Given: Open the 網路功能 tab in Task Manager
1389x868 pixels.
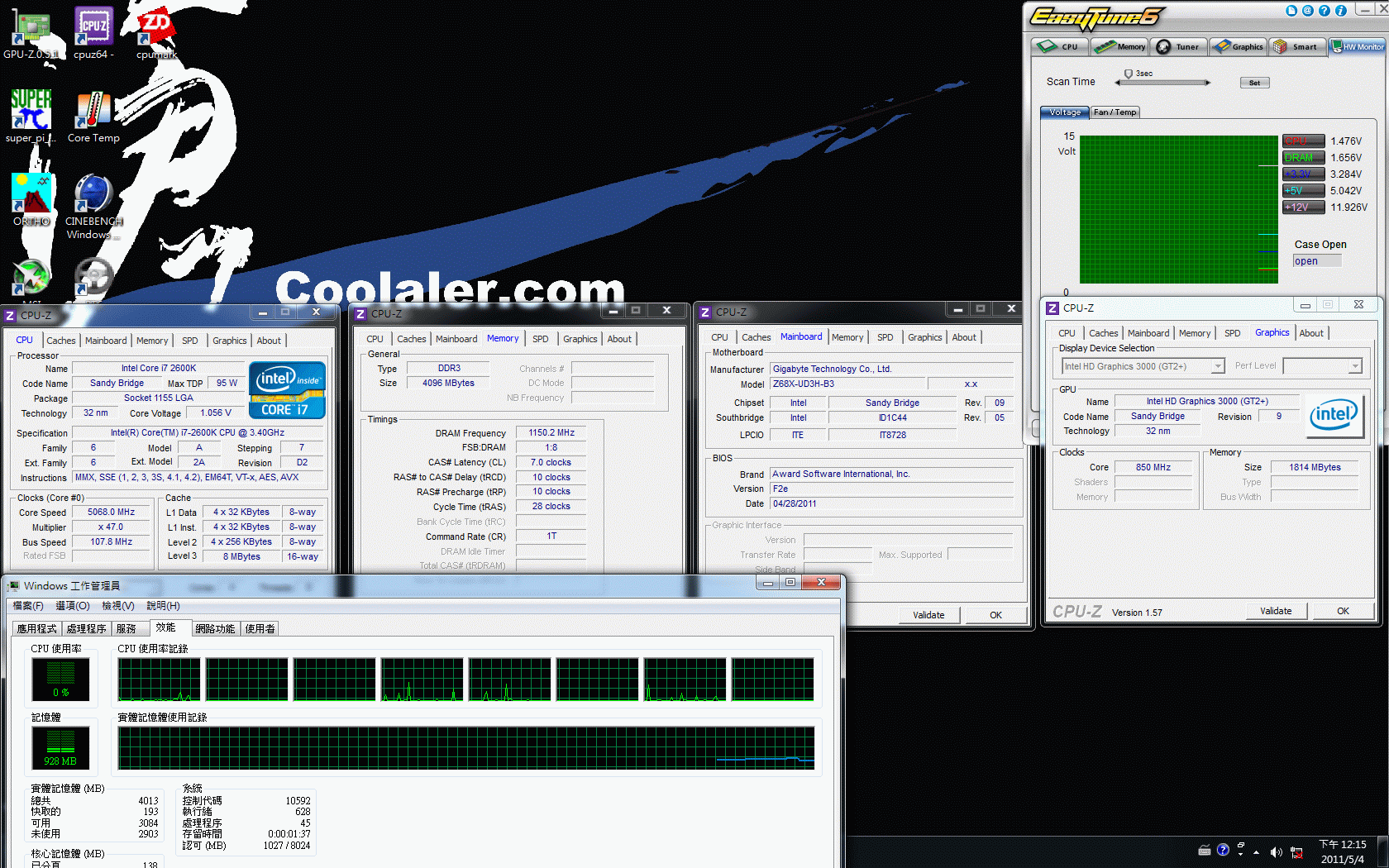Looking at the screenshot, I should [215, 629].
